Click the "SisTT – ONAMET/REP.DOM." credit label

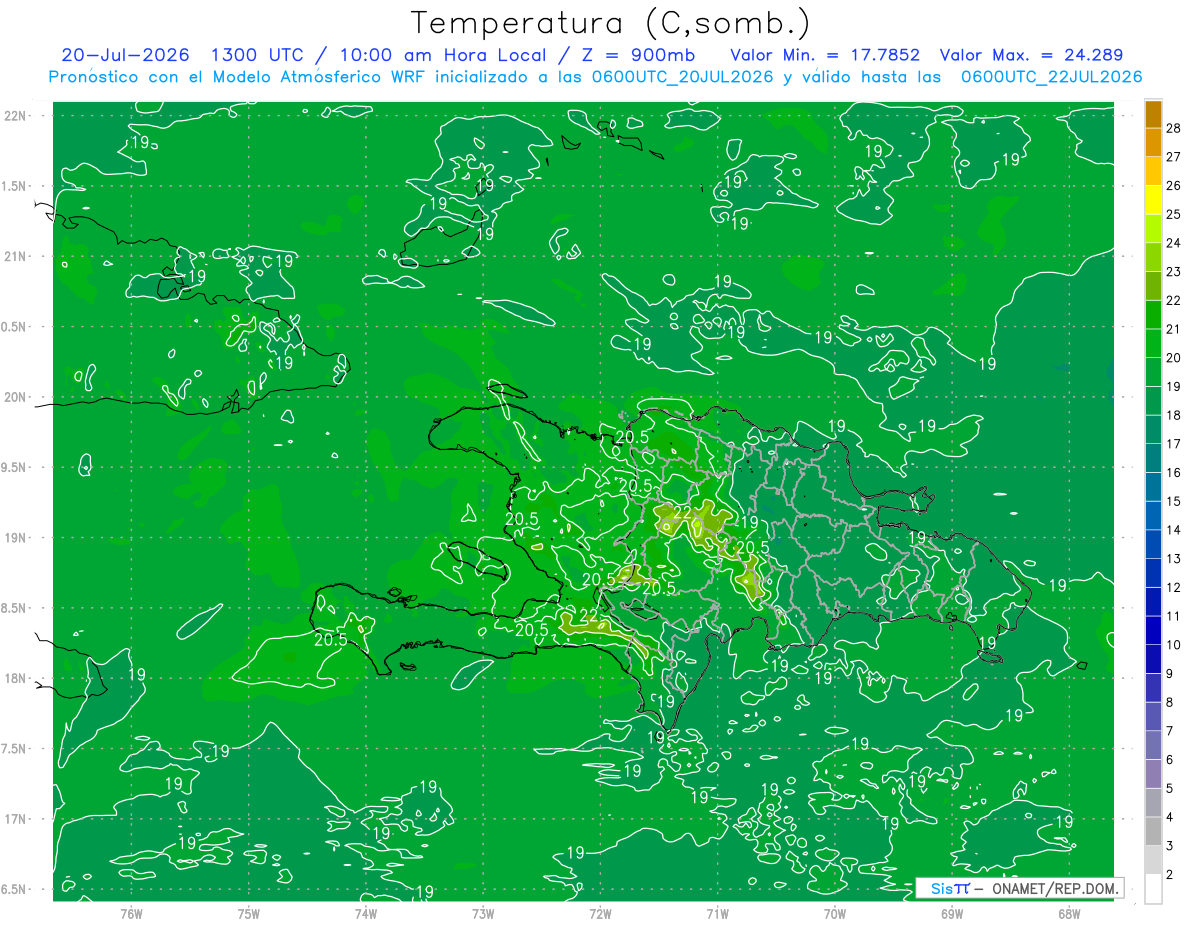coord(1019,888)
